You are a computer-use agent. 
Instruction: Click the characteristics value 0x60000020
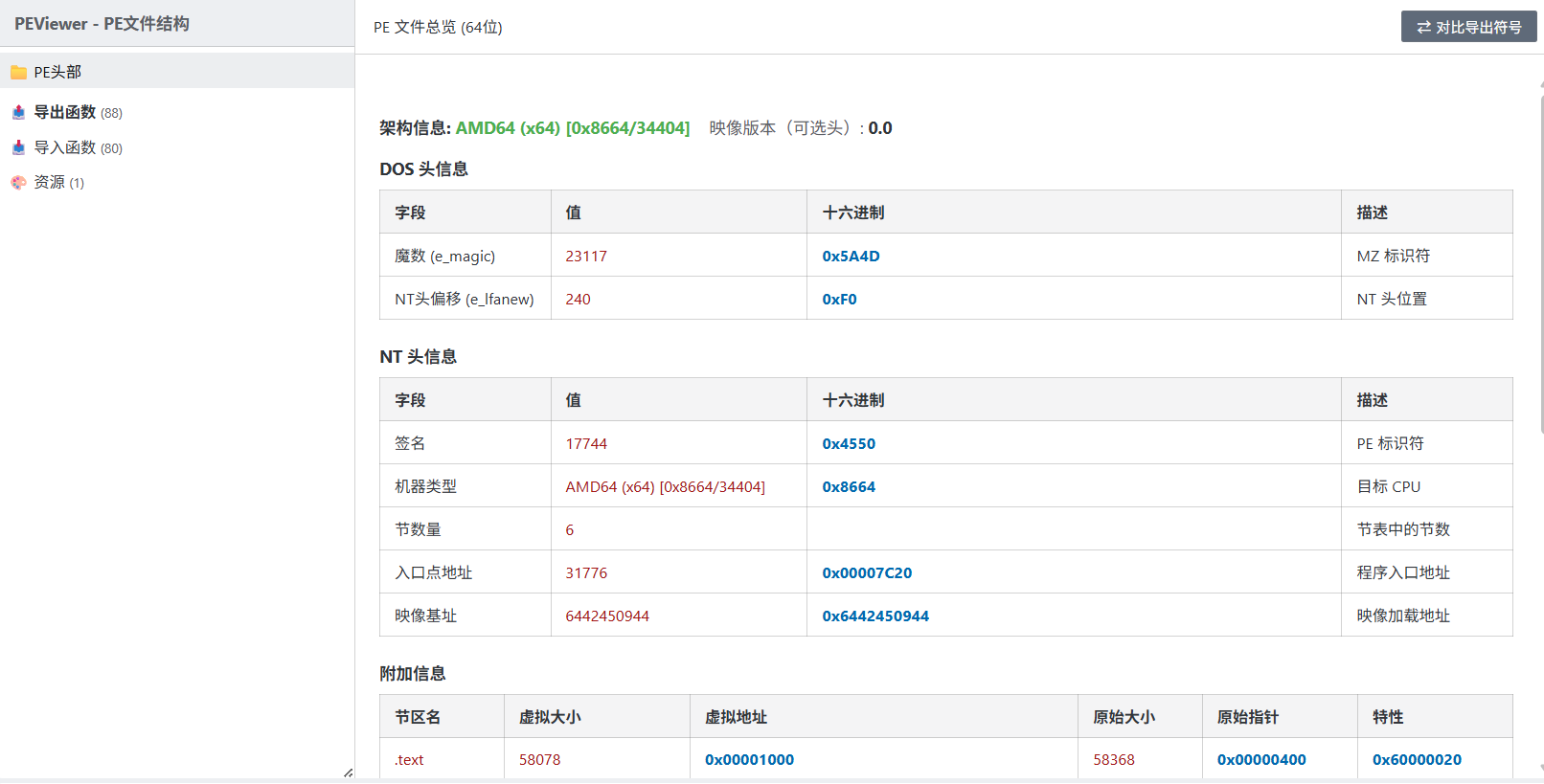click(x=1417, y=760)
